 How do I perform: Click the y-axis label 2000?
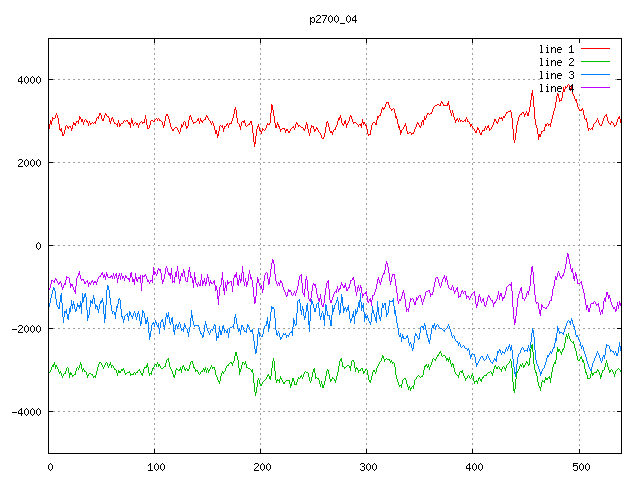(29, 163)
